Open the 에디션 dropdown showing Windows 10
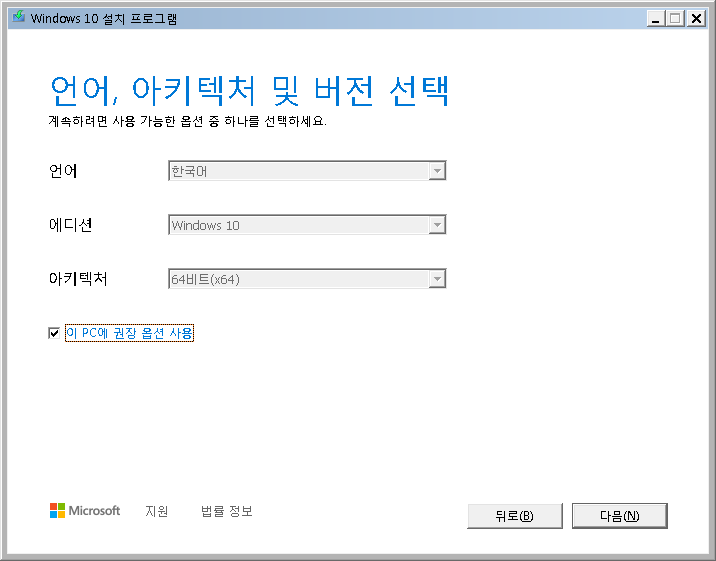The image size is (716, 561). 307,225
